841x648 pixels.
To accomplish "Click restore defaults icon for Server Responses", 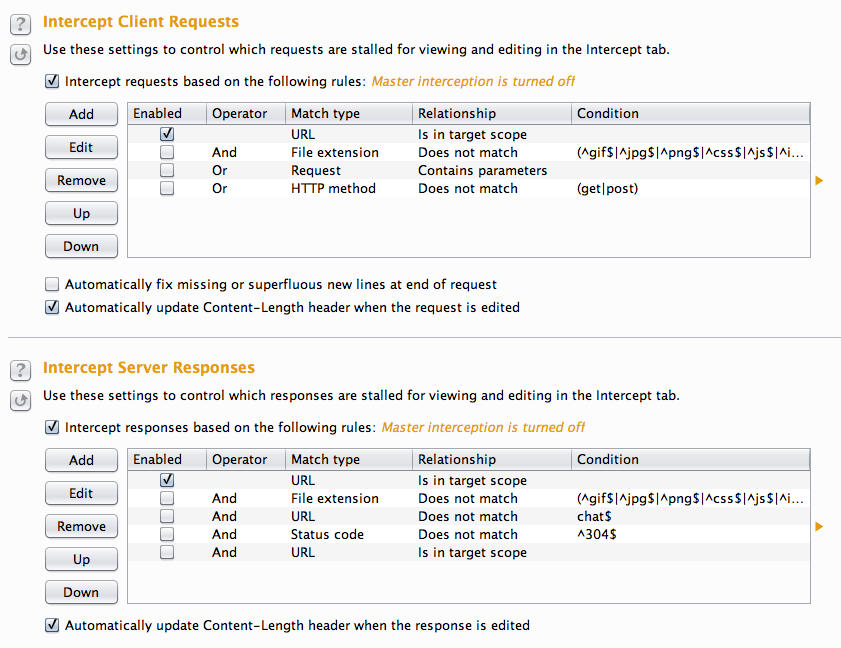I will [20, 400].
